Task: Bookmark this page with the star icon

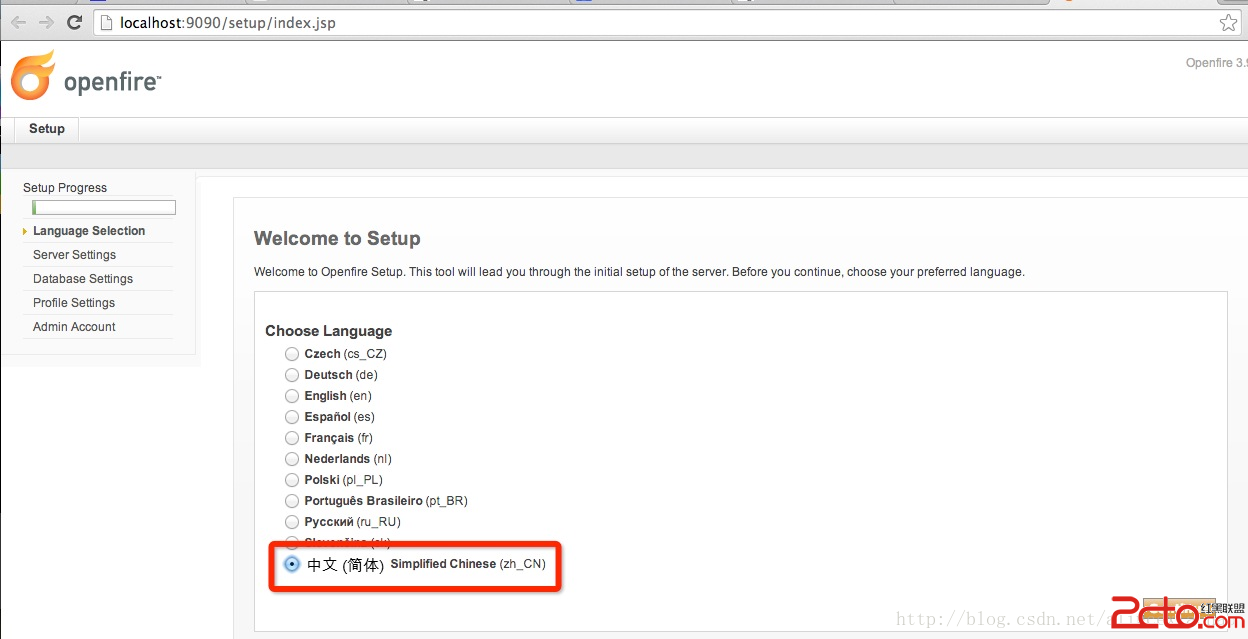Action: [1228, 22]
